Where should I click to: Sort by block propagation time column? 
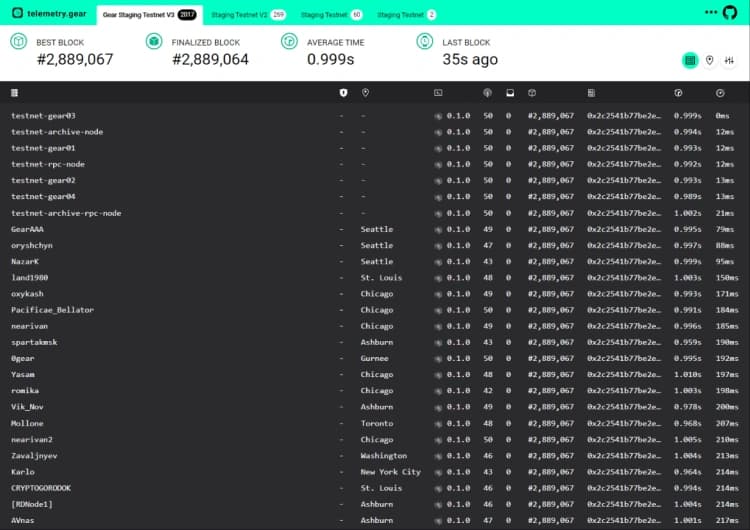pos(720,93)
